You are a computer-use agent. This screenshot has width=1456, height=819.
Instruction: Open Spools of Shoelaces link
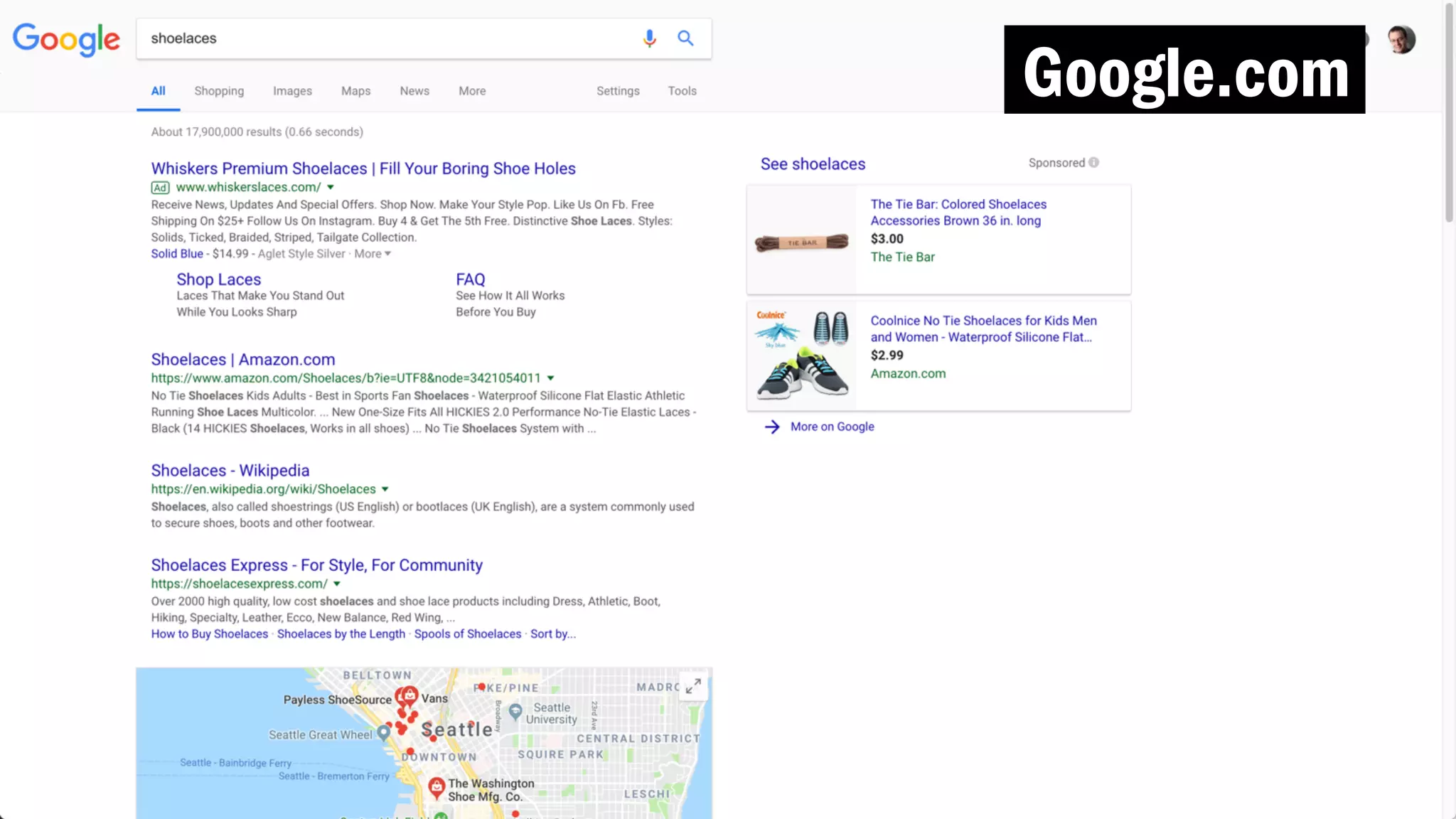click(x=468, y=634)
